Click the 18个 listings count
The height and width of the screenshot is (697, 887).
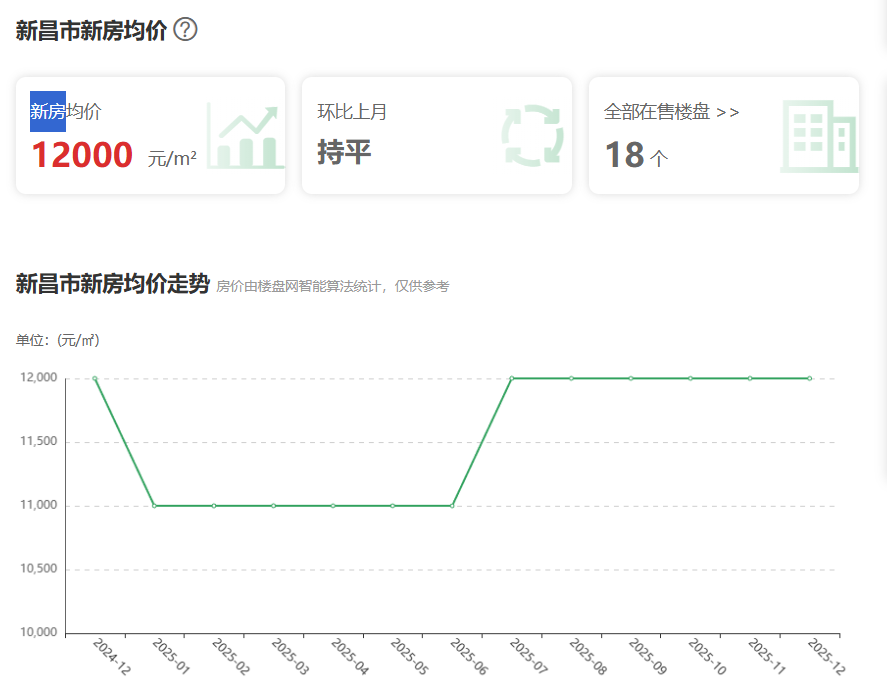633,156
